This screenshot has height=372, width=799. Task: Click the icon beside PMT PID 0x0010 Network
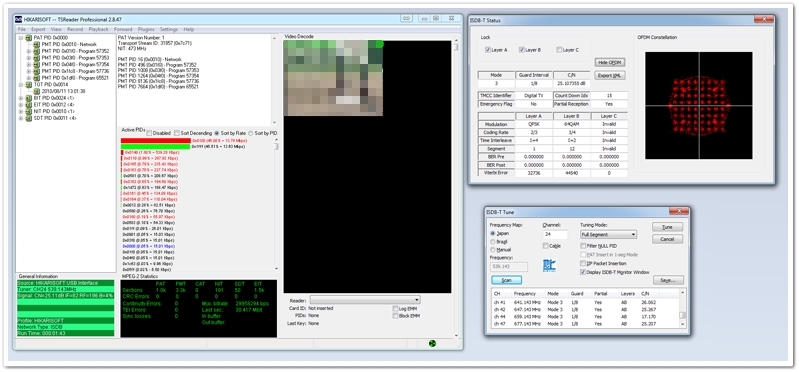click(x=37, y=44)
